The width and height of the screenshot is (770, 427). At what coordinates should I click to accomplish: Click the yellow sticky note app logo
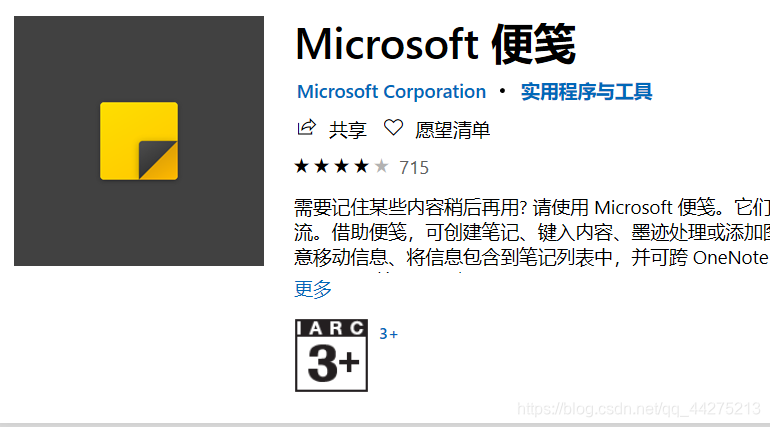click(x=139, y=141)
